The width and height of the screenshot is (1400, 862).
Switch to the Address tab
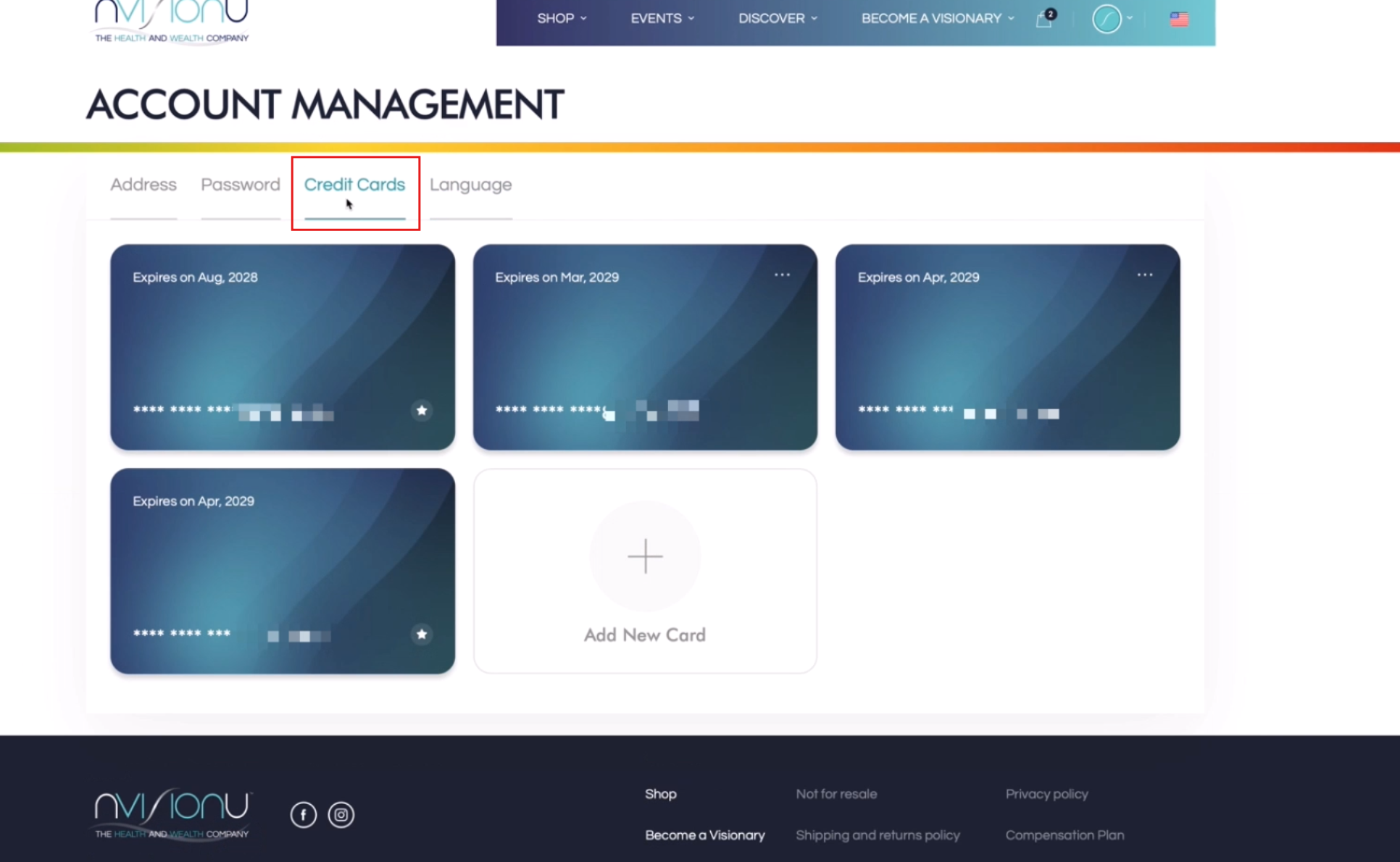click(x=143, y=185)
